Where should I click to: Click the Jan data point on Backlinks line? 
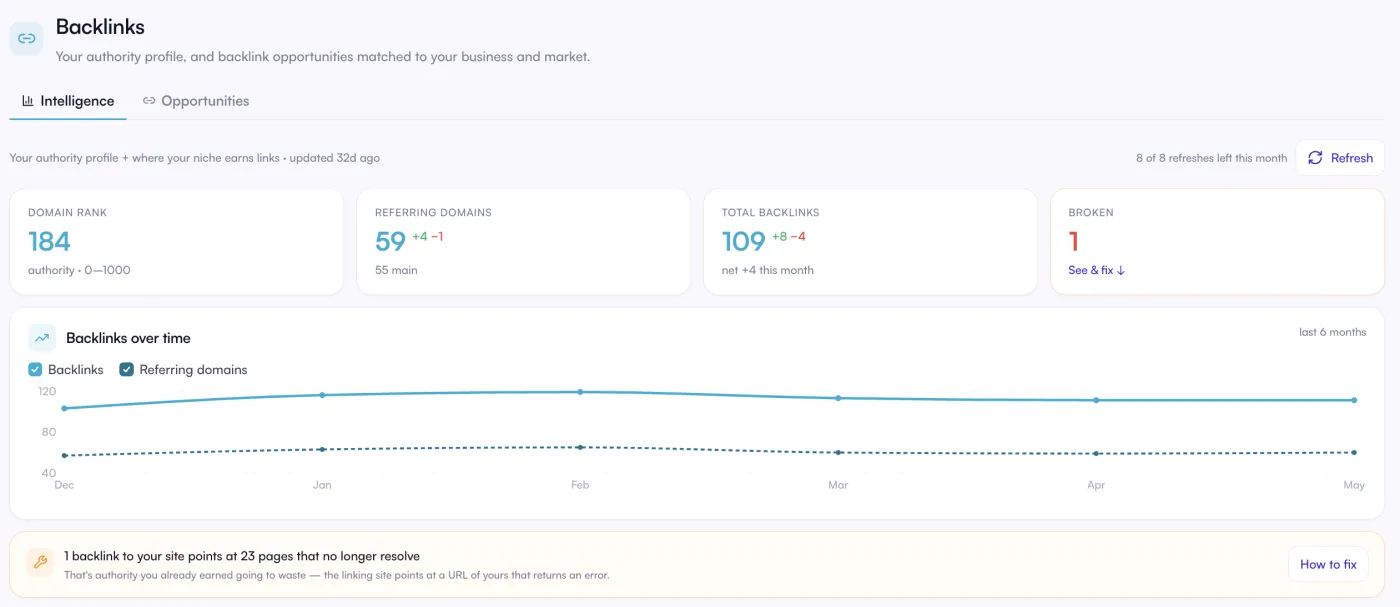click(322, 395)
